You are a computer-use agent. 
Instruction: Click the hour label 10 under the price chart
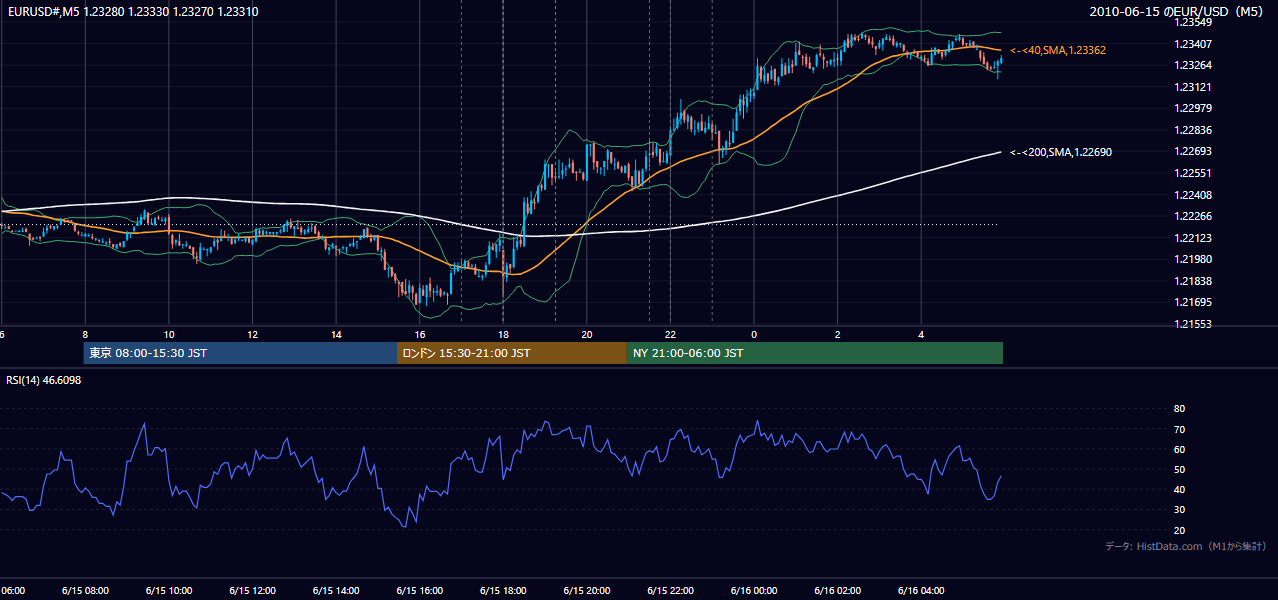click(169, 335)
